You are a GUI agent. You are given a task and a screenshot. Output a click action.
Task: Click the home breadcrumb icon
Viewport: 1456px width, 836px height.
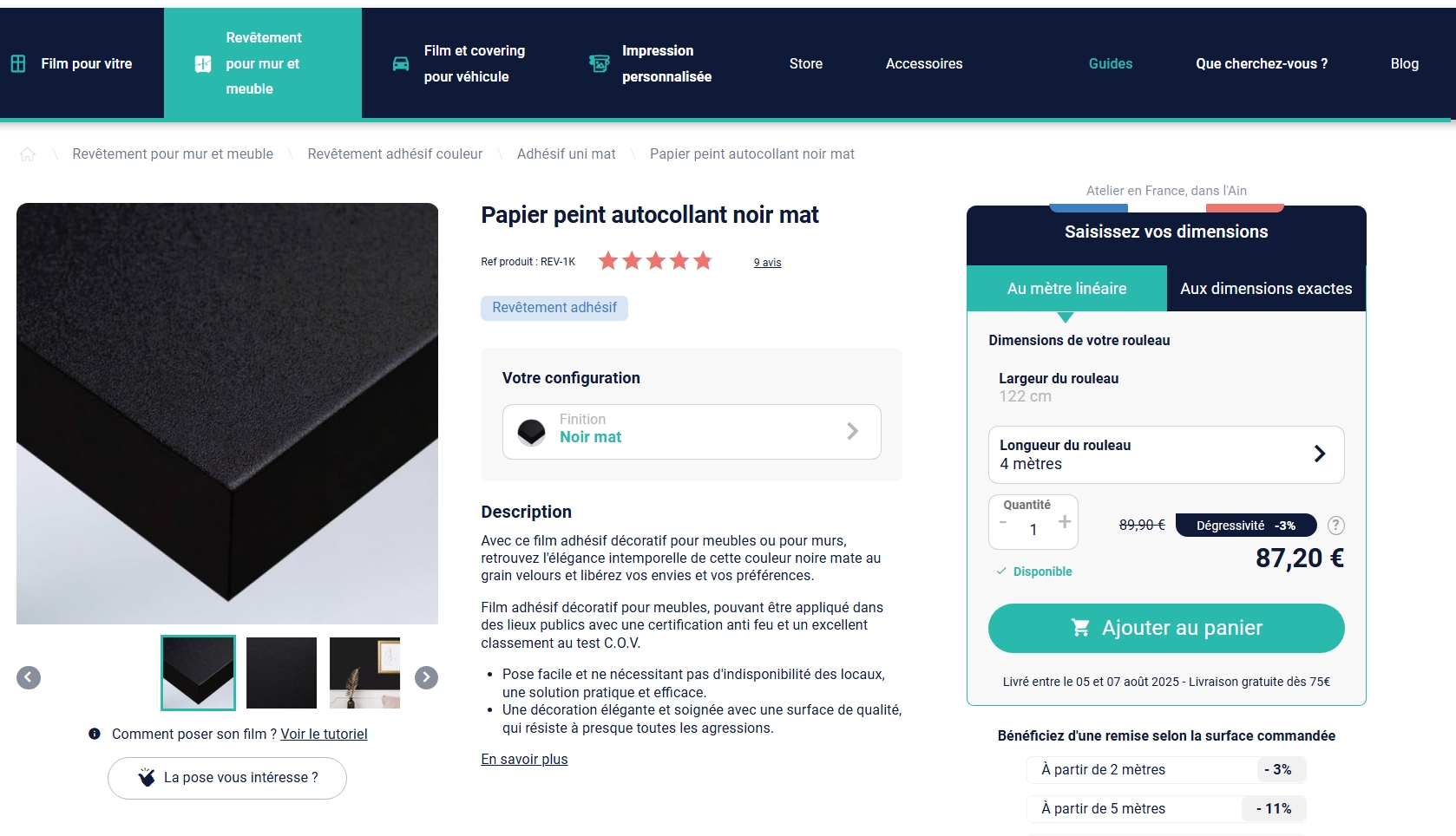pos(28,154)
